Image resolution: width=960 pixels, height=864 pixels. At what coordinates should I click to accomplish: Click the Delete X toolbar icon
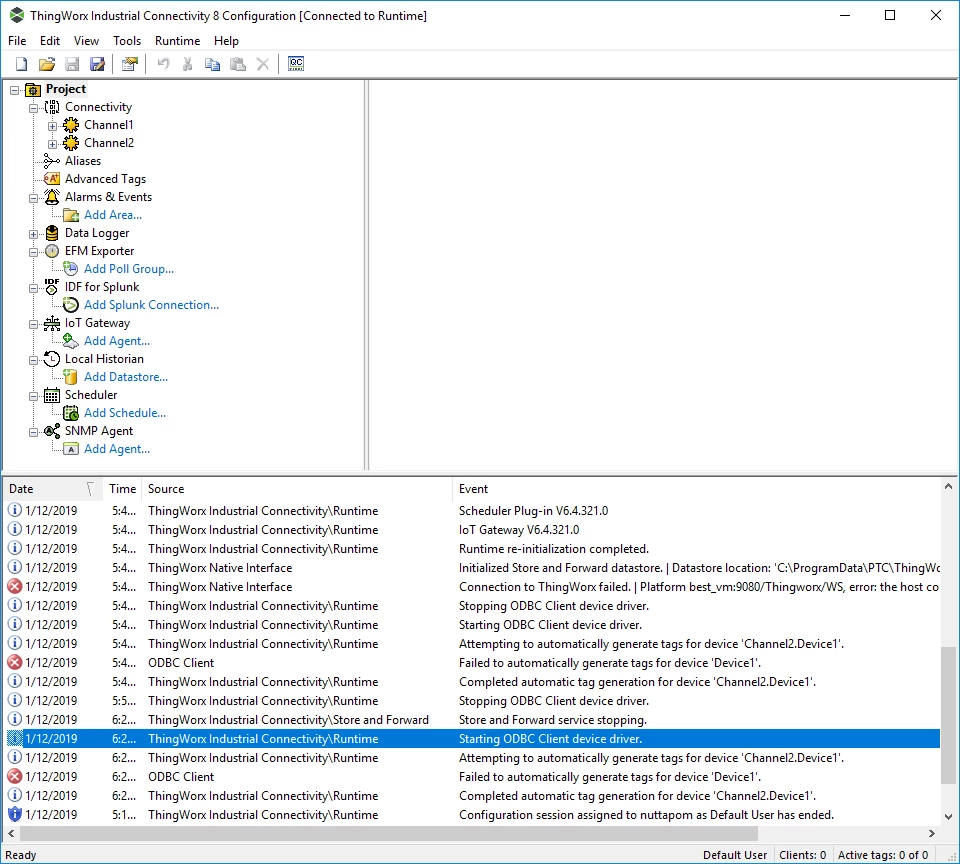(263, 64)
